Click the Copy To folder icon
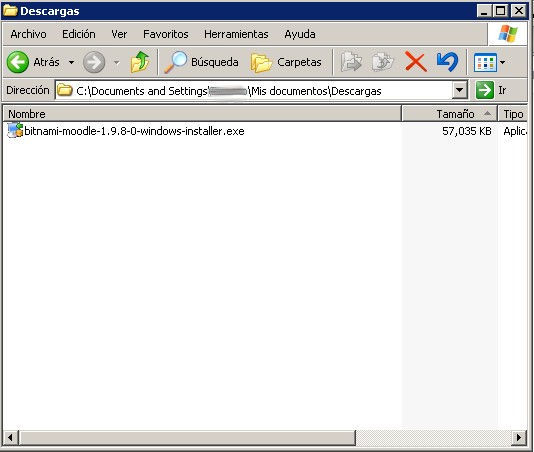The height and width of the screenshot is (452, 534). pos(382,62)
